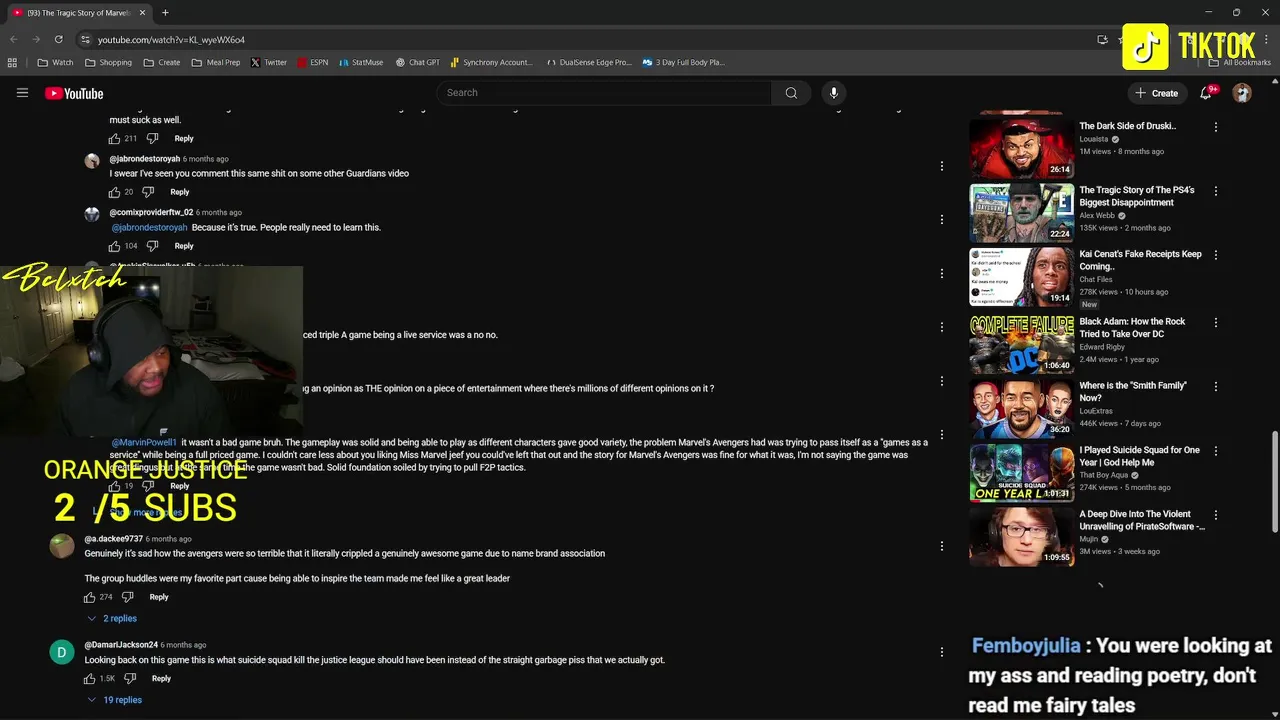
Task: Open the Chat GPT bookmark
Action: (x=418, y=62)
